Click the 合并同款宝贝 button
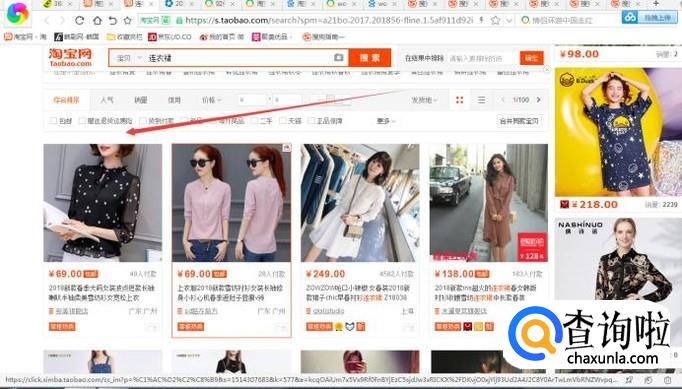This screenshot has height=389, width=682. point(519,121)
